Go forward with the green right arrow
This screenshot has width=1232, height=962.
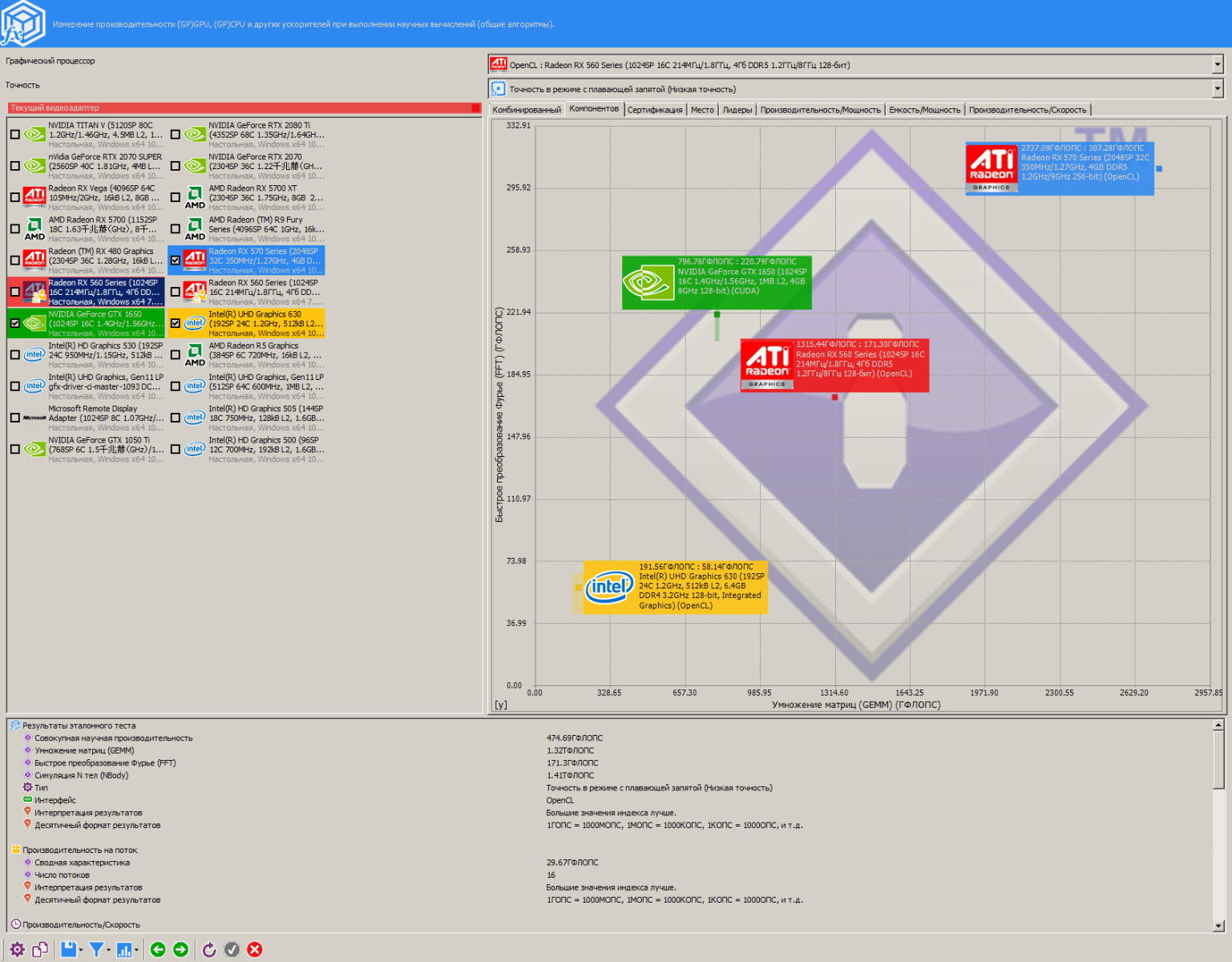pos(181,950)
